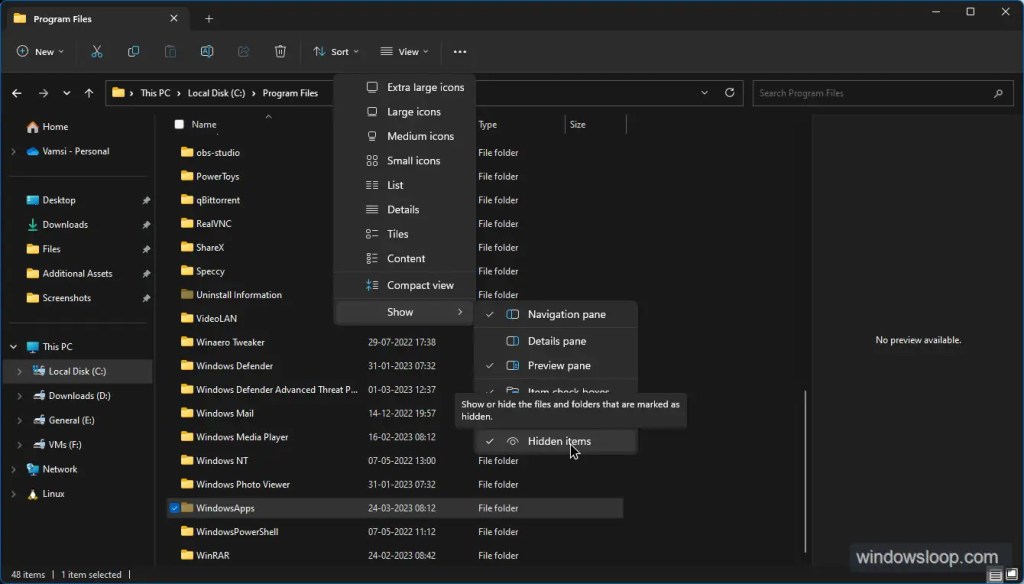Viewport: 1024px width, 584px height.
Task: Refresh the Program Files folder
Action: pos(729,93)
